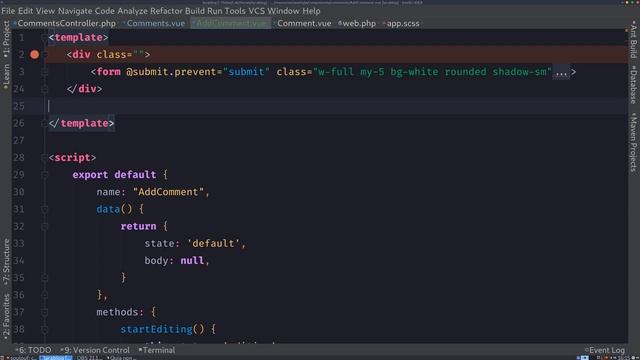The height and width of the screenshot is (360, 640).
Task: Open the File menu
Action: click(x=8, y=11)
